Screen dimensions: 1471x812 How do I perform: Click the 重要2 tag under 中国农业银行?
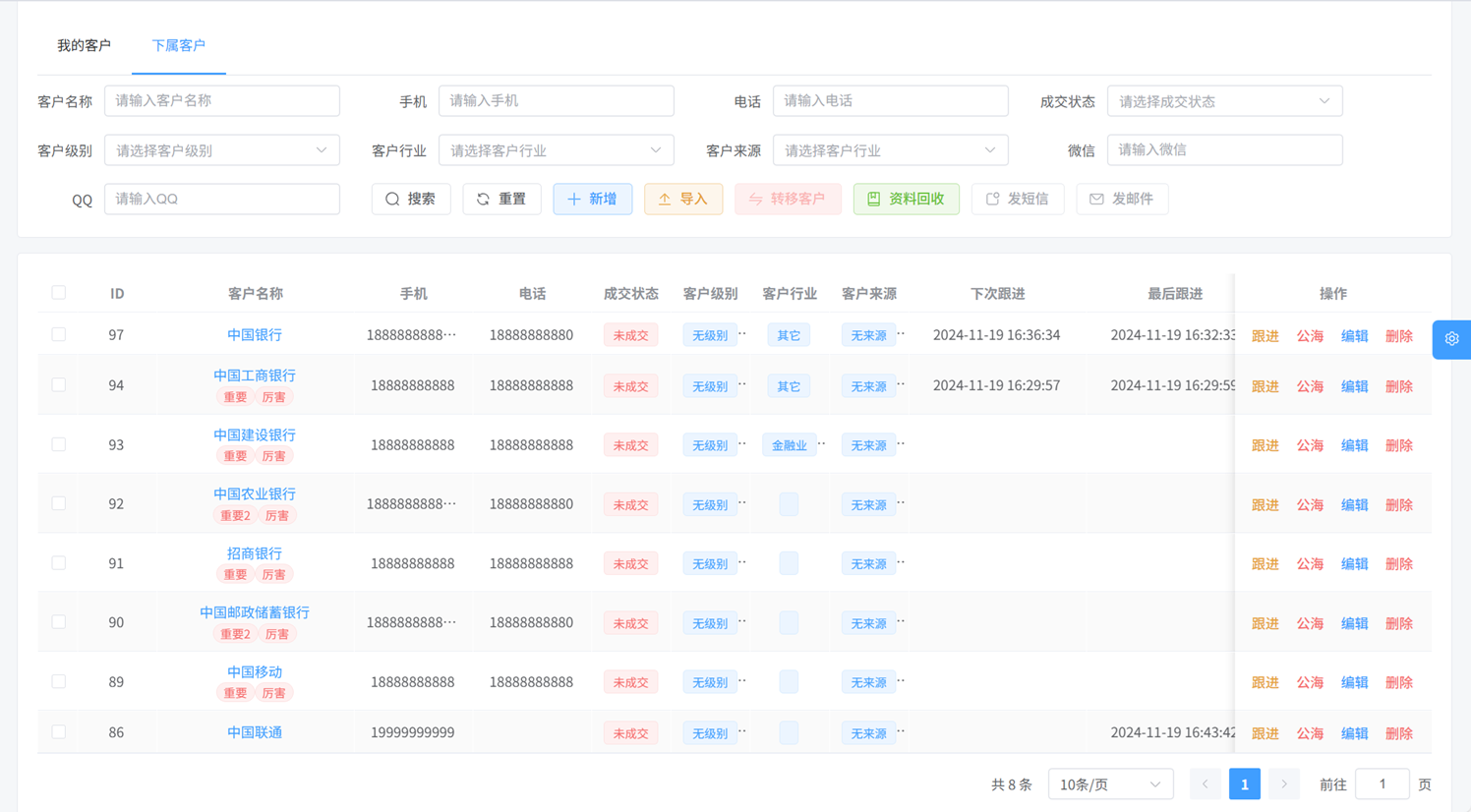coord(235,516)
